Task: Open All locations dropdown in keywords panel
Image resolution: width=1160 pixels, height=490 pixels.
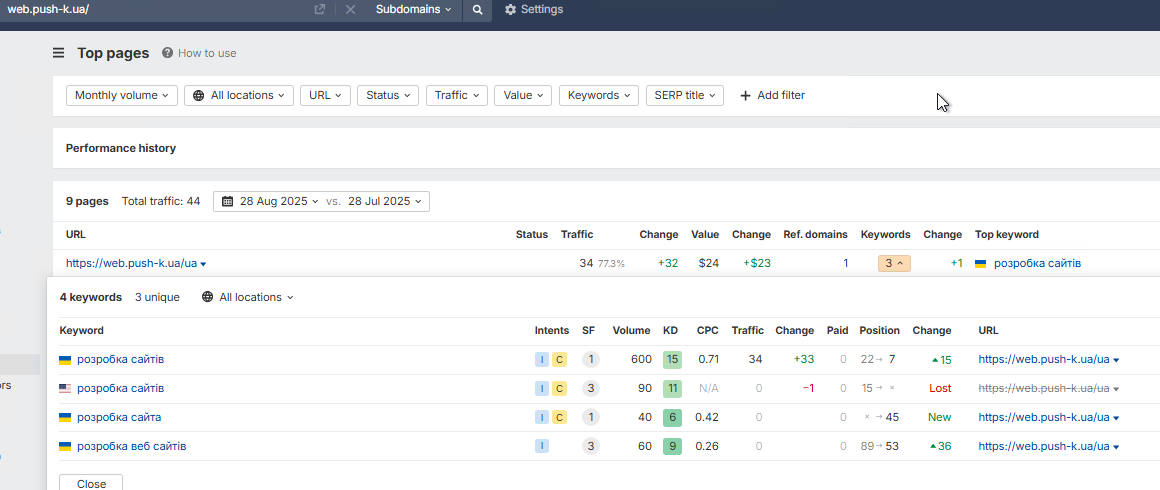Action: click(x=247, y=297)
